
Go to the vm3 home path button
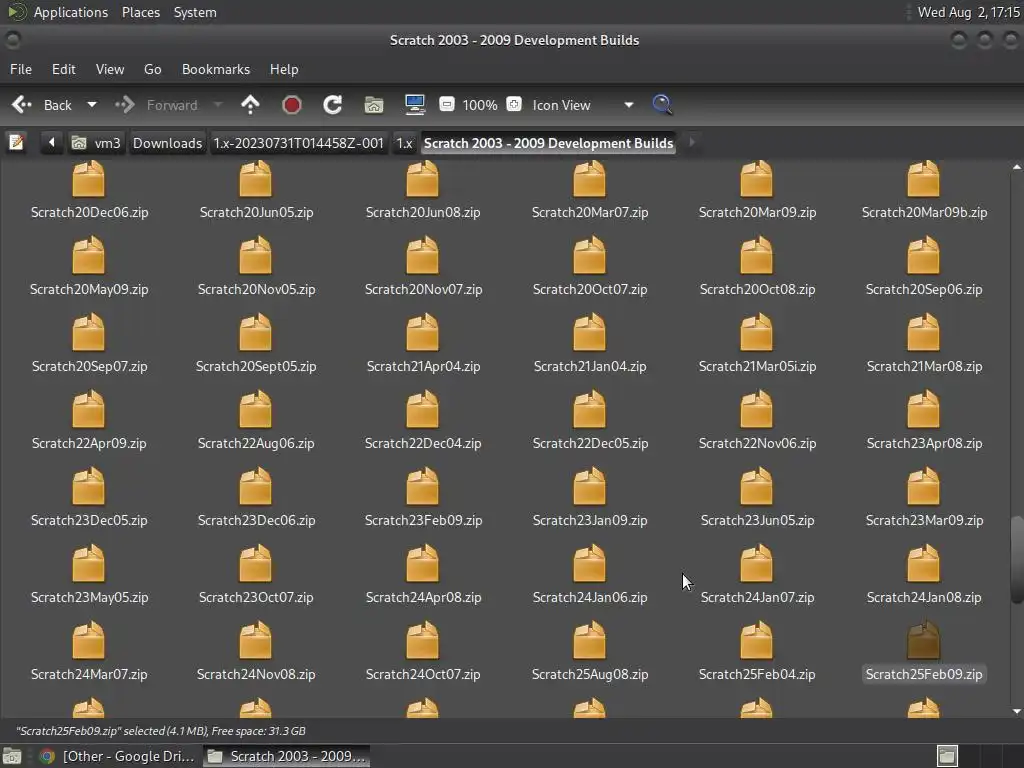click(x=96, y=143)
